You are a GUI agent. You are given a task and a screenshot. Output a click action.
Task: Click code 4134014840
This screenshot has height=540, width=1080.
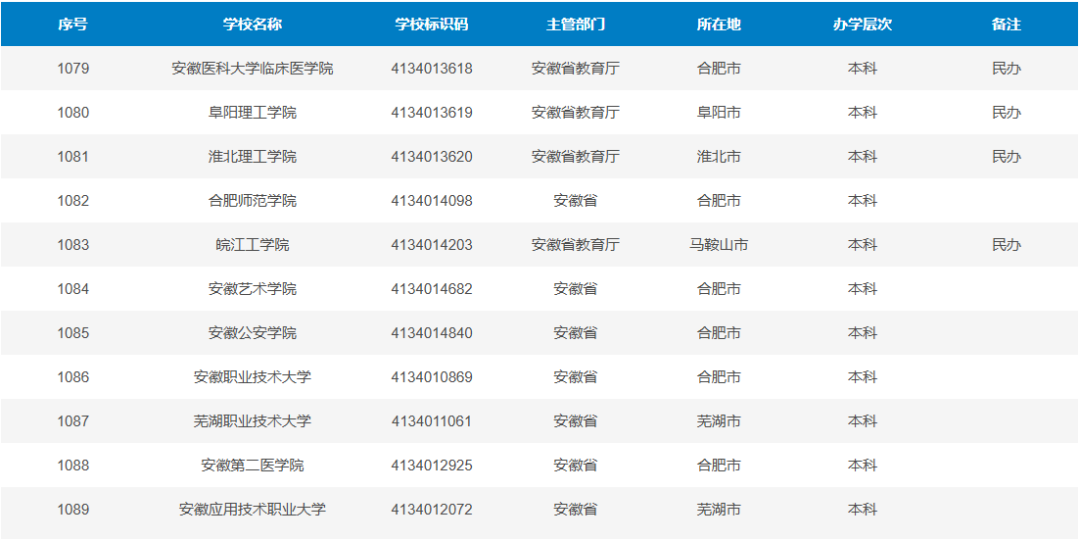431,333
